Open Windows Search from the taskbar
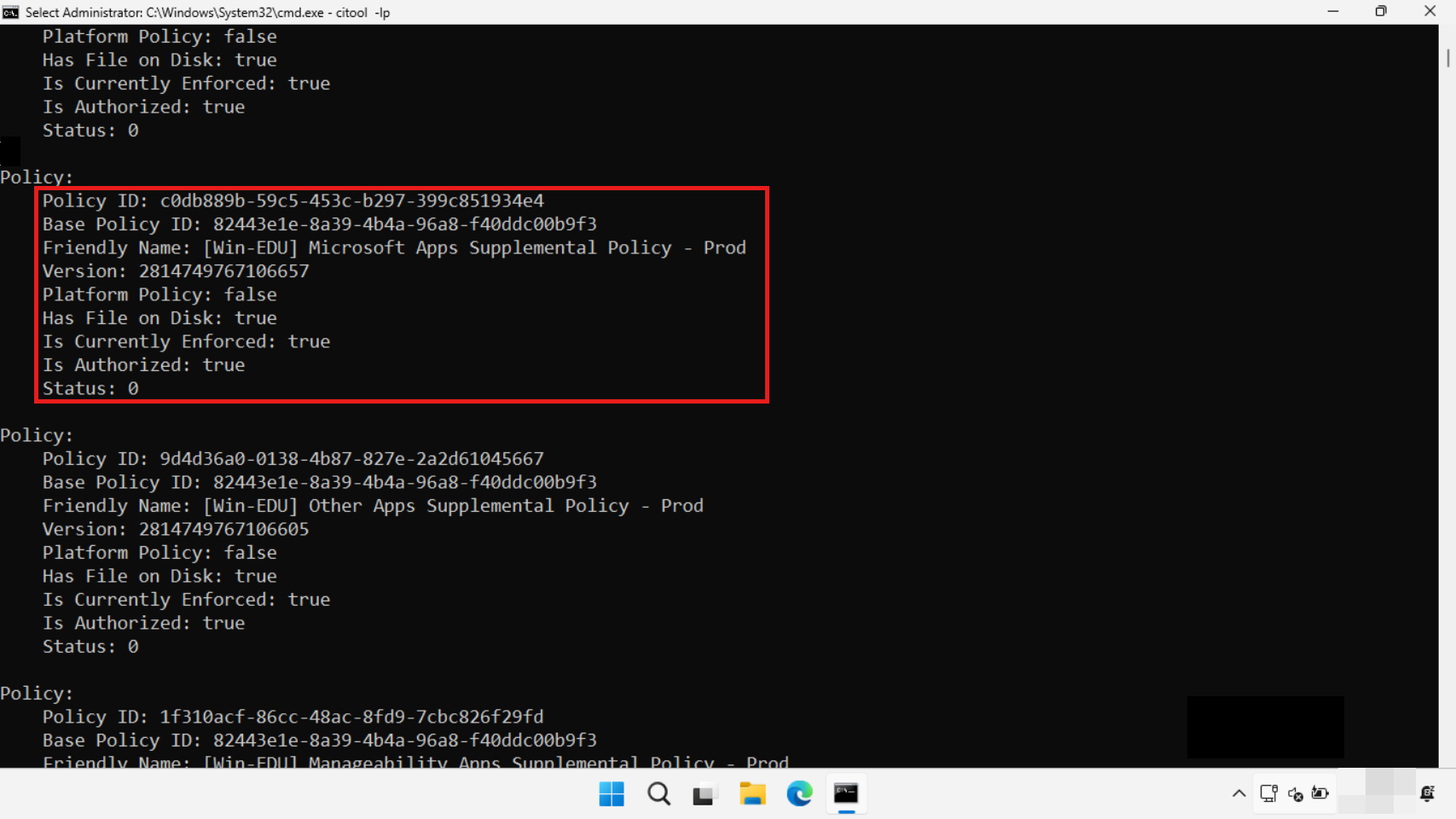 tap(658, 794)
